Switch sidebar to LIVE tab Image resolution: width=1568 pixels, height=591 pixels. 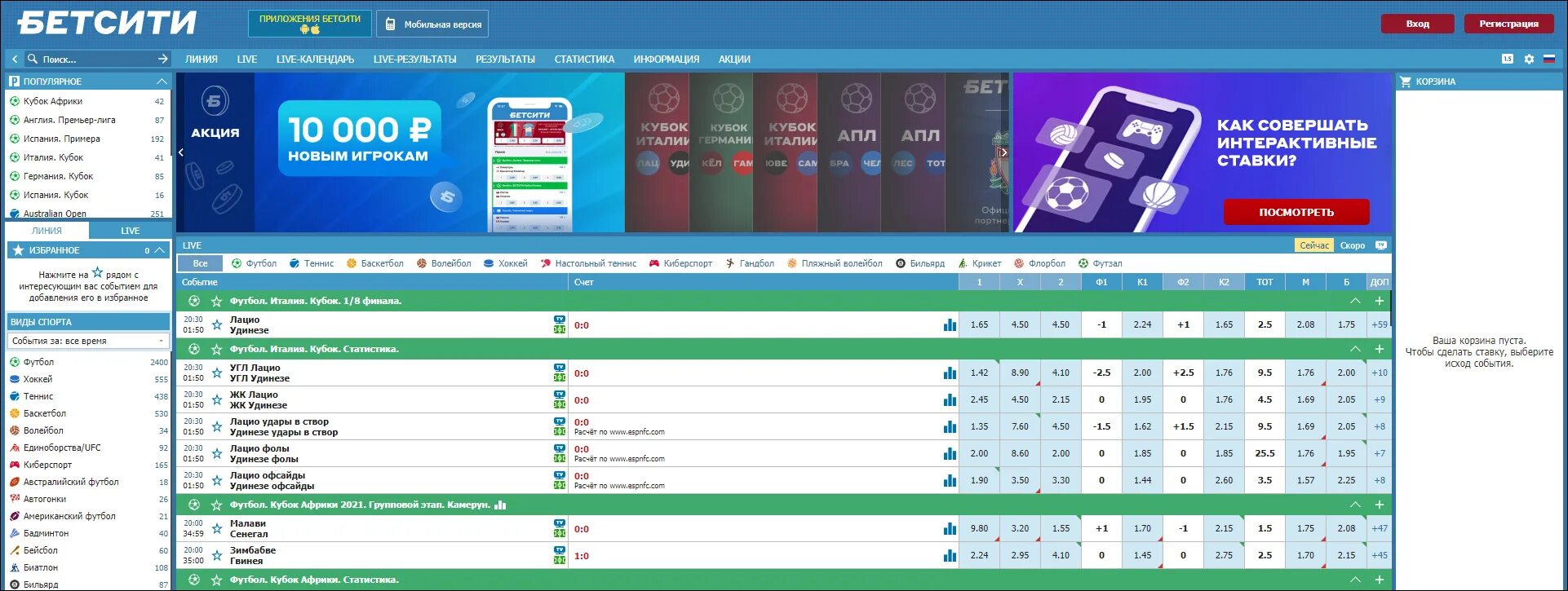(x=130, y=231)
